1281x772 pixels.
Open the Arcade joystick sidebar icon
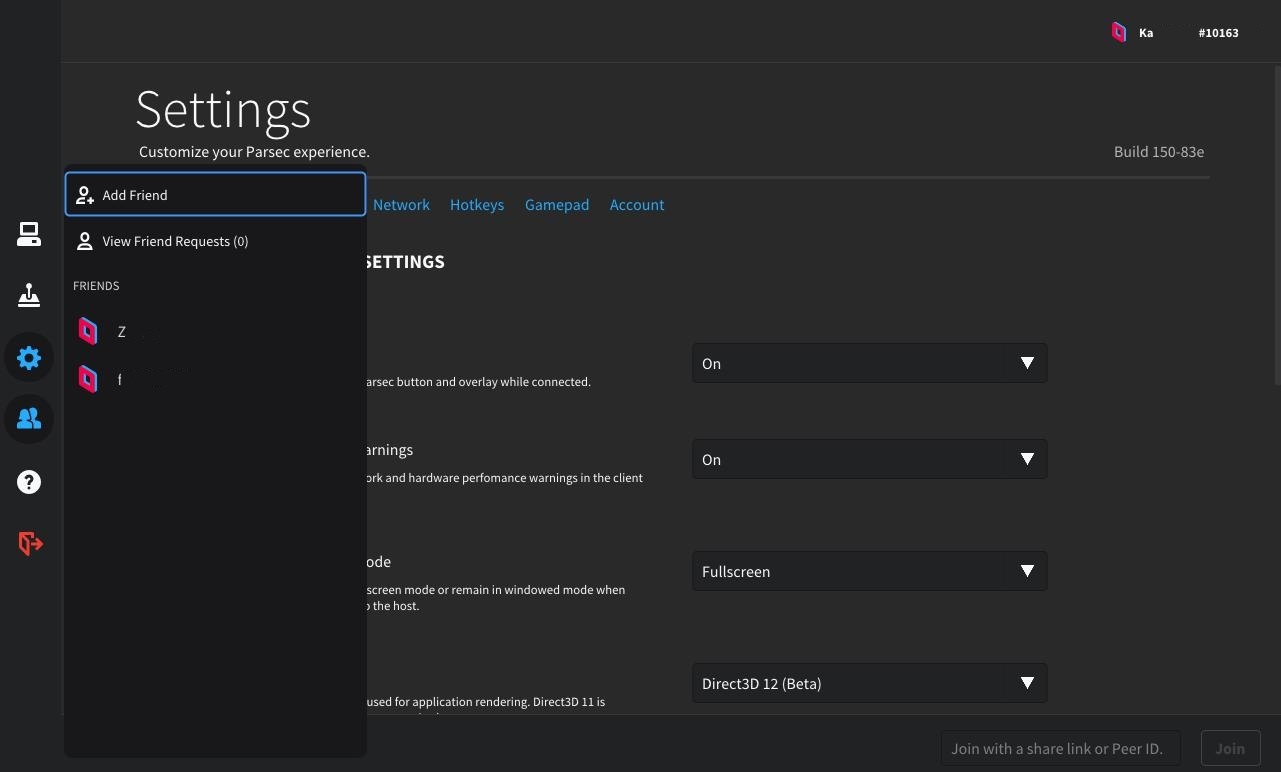[x=29, y=296]
